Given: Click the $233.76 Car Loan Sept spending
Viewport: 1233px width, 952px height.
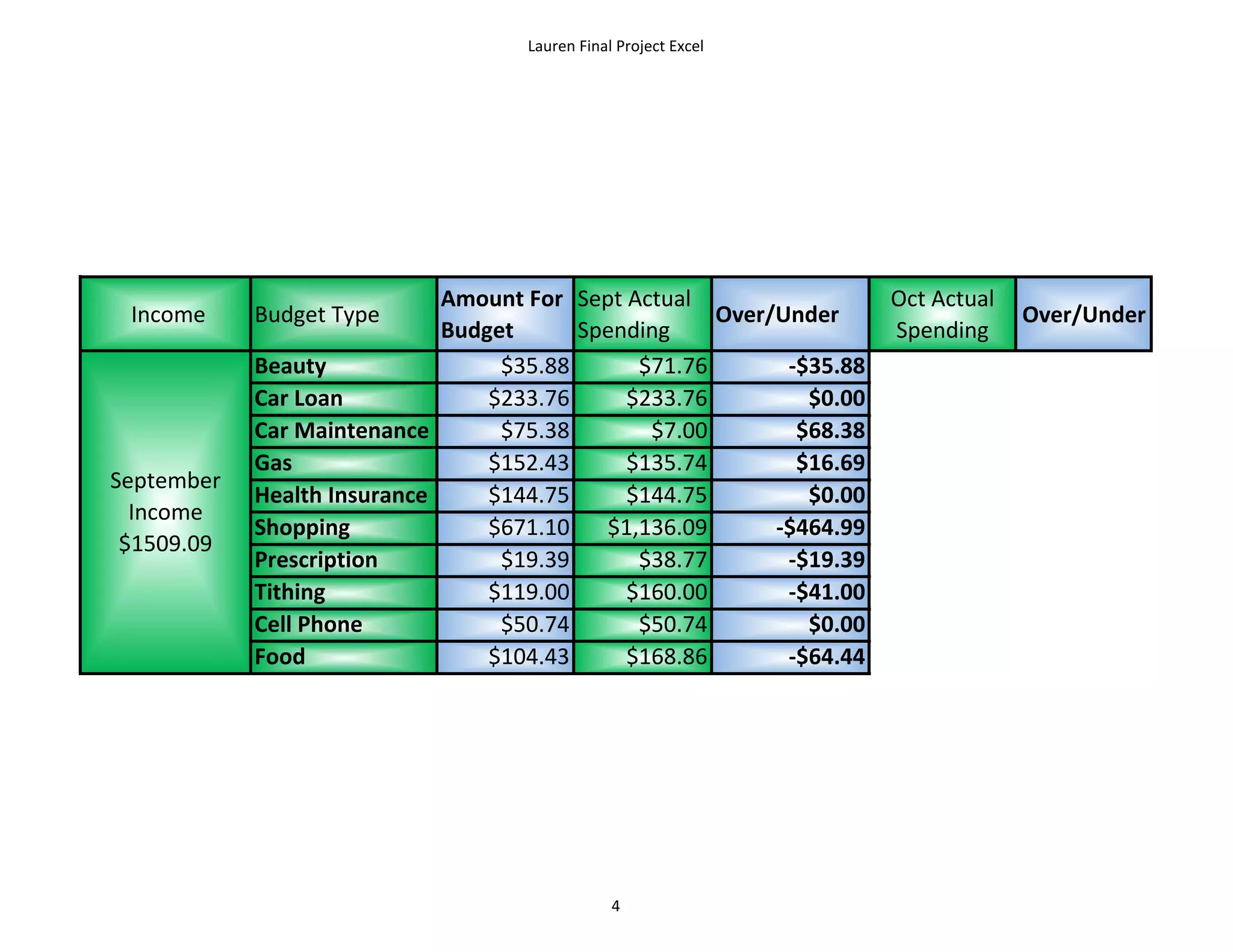Looking at the screenshot, I should 643,399.
